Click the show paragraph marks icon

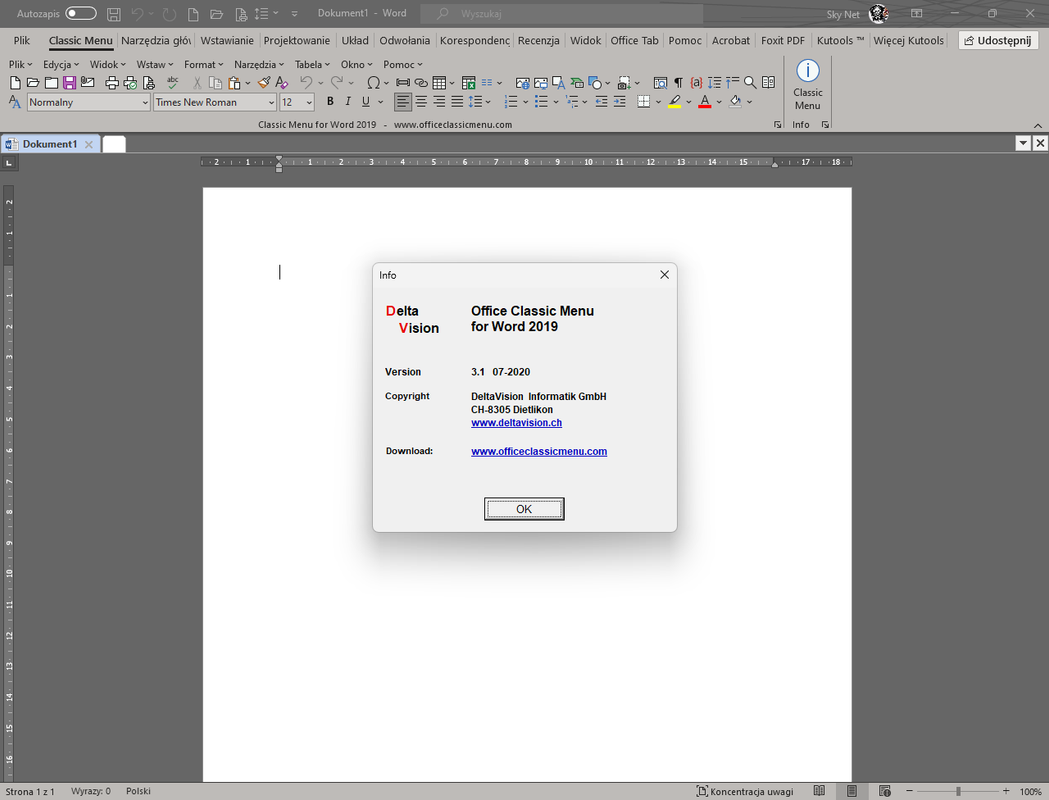coord(678,83)
